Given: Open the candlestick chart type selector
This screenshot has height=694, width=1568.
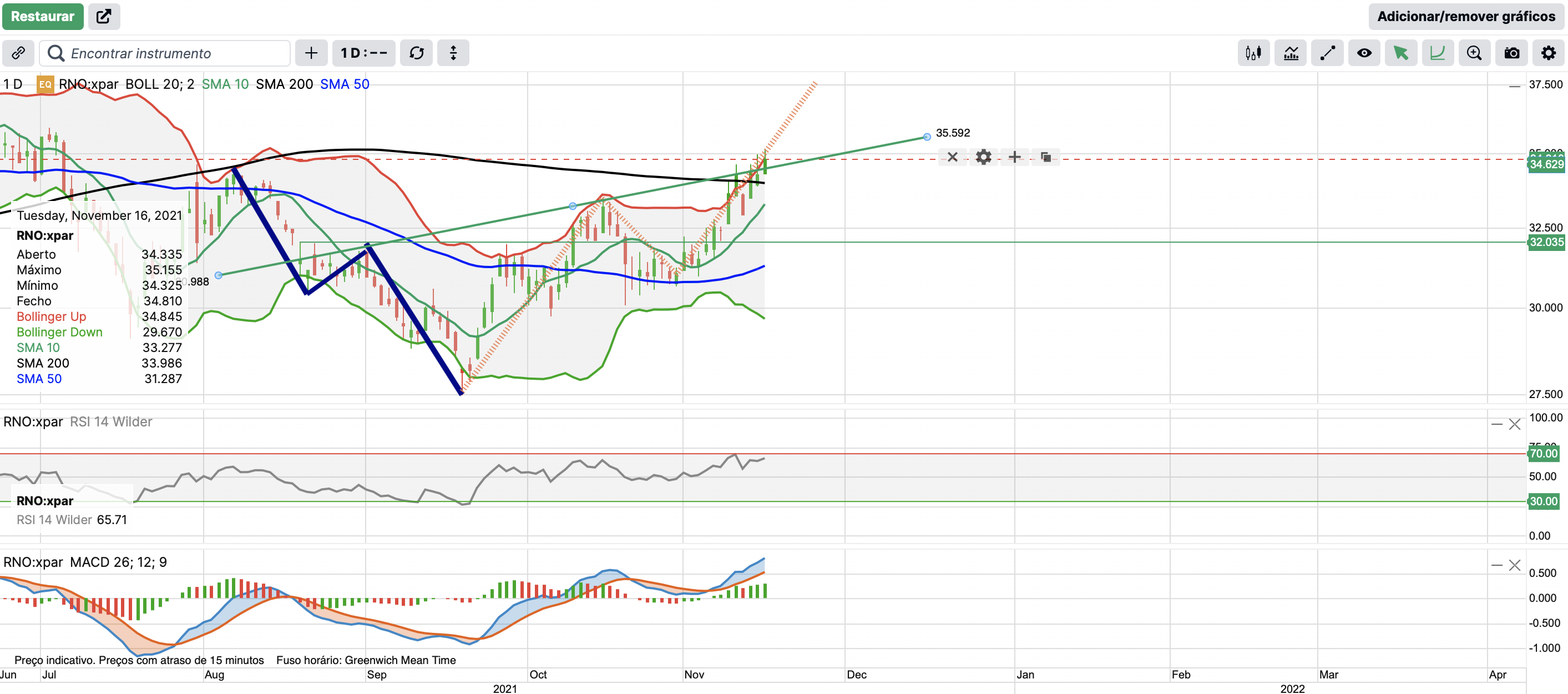Looking at the screenshot, I should [1253, 53].
